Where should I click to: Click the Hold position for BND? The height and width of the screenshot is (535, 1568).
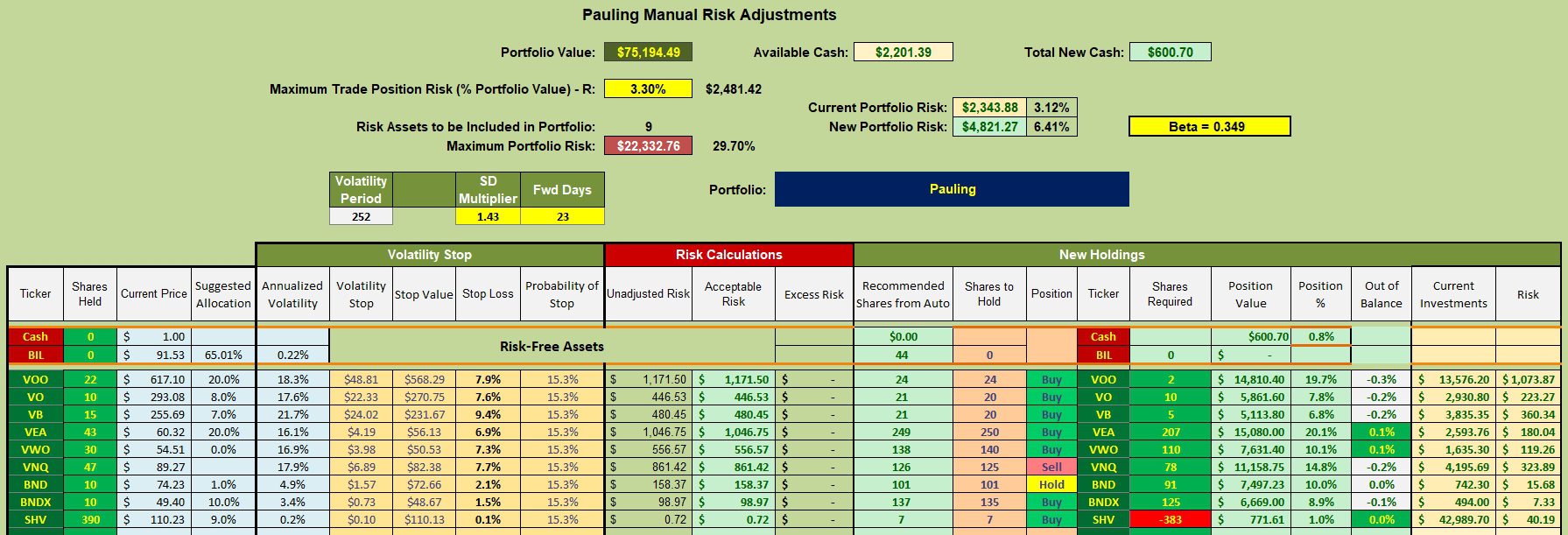click(1051, 485)
